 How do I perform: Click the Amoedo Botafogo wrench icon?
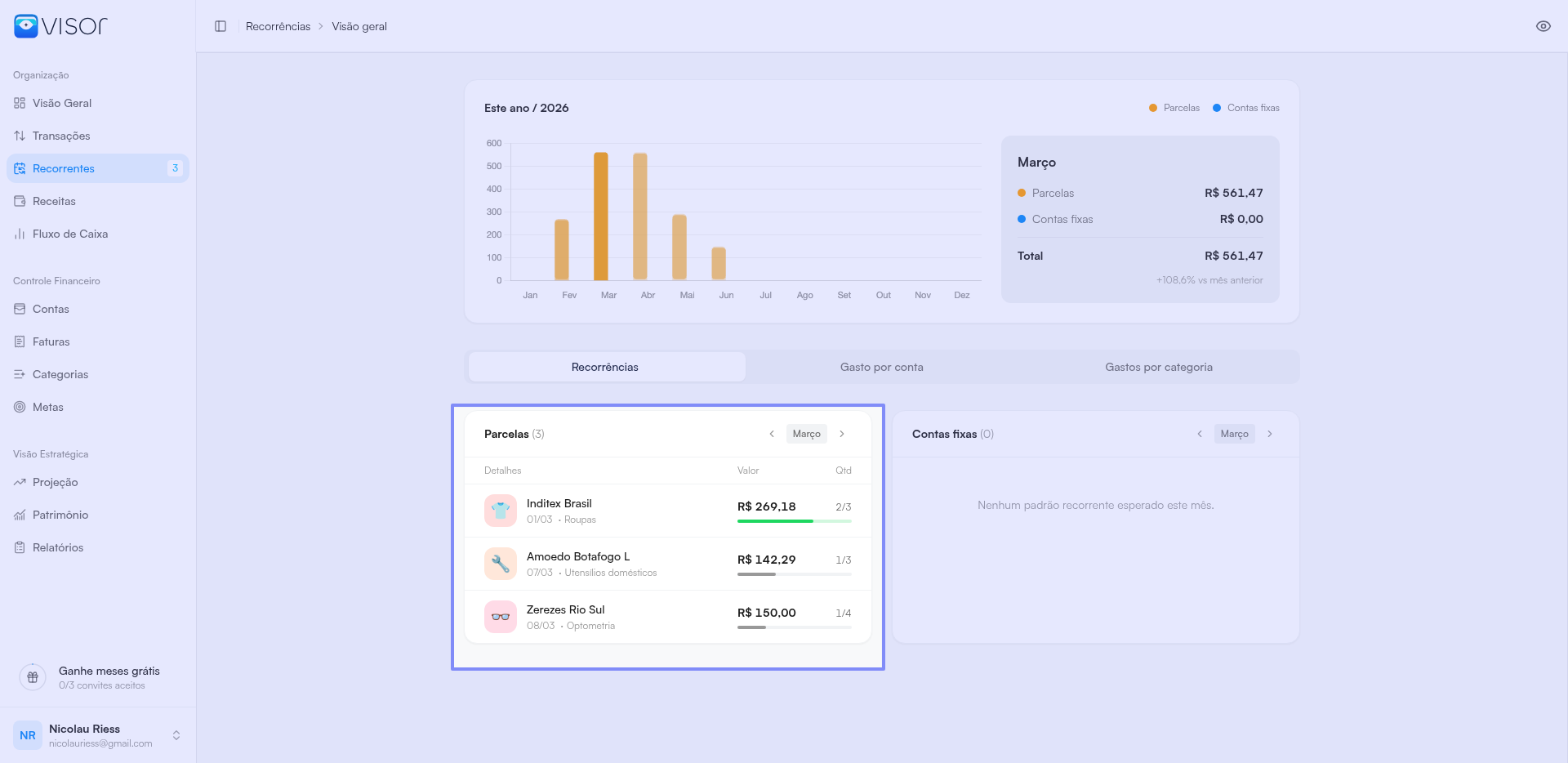click(501, 564)
